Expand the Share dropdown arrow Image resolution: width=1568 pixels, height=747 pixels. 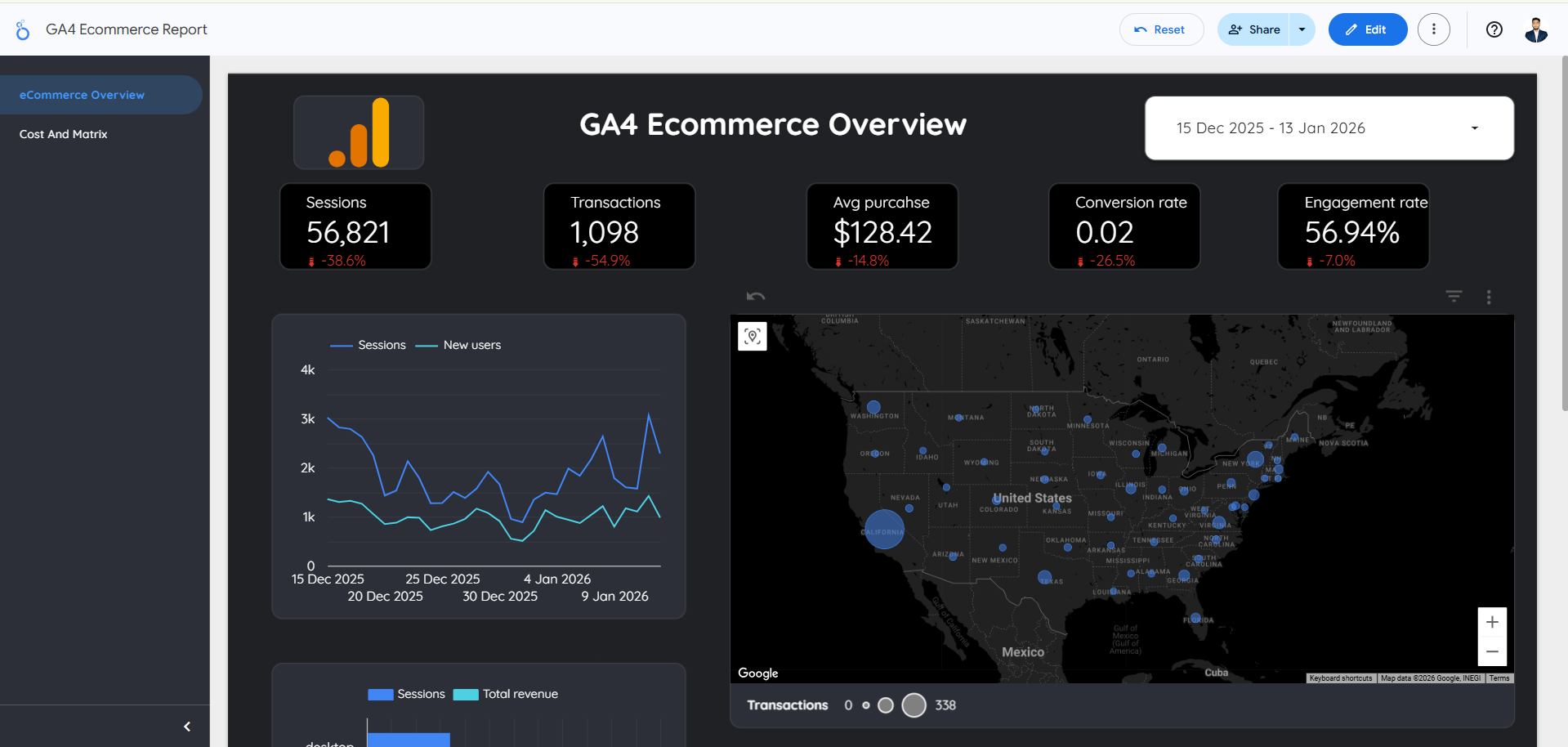[1302, 29]
